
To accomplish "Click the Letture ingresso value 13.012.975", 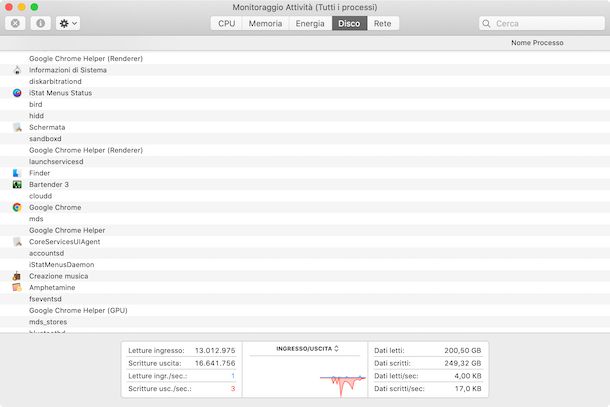I will click(x=215, y=351).
